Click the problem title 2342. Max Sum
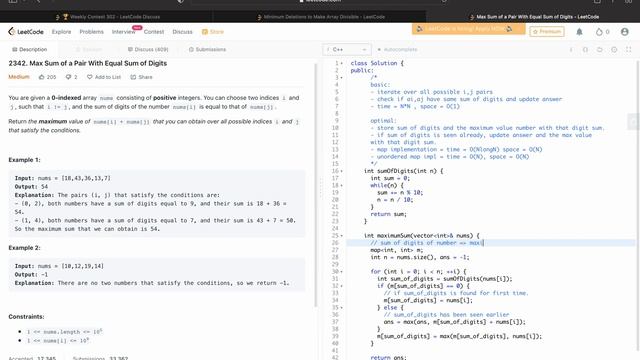This screenshot has width=640, height=360. 87,63
